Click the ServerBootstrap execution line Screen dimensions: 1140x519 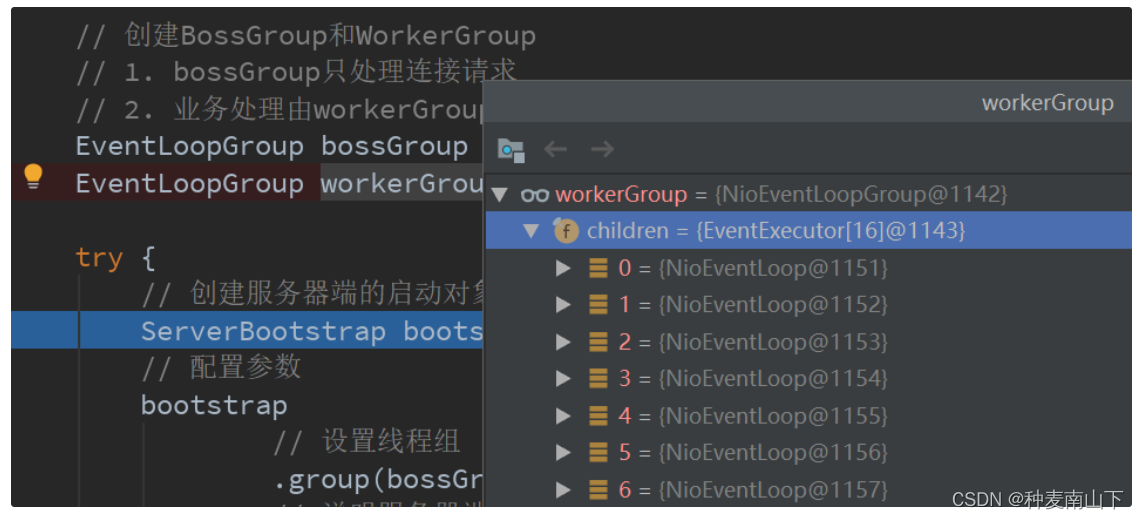(x=247, y=331)
